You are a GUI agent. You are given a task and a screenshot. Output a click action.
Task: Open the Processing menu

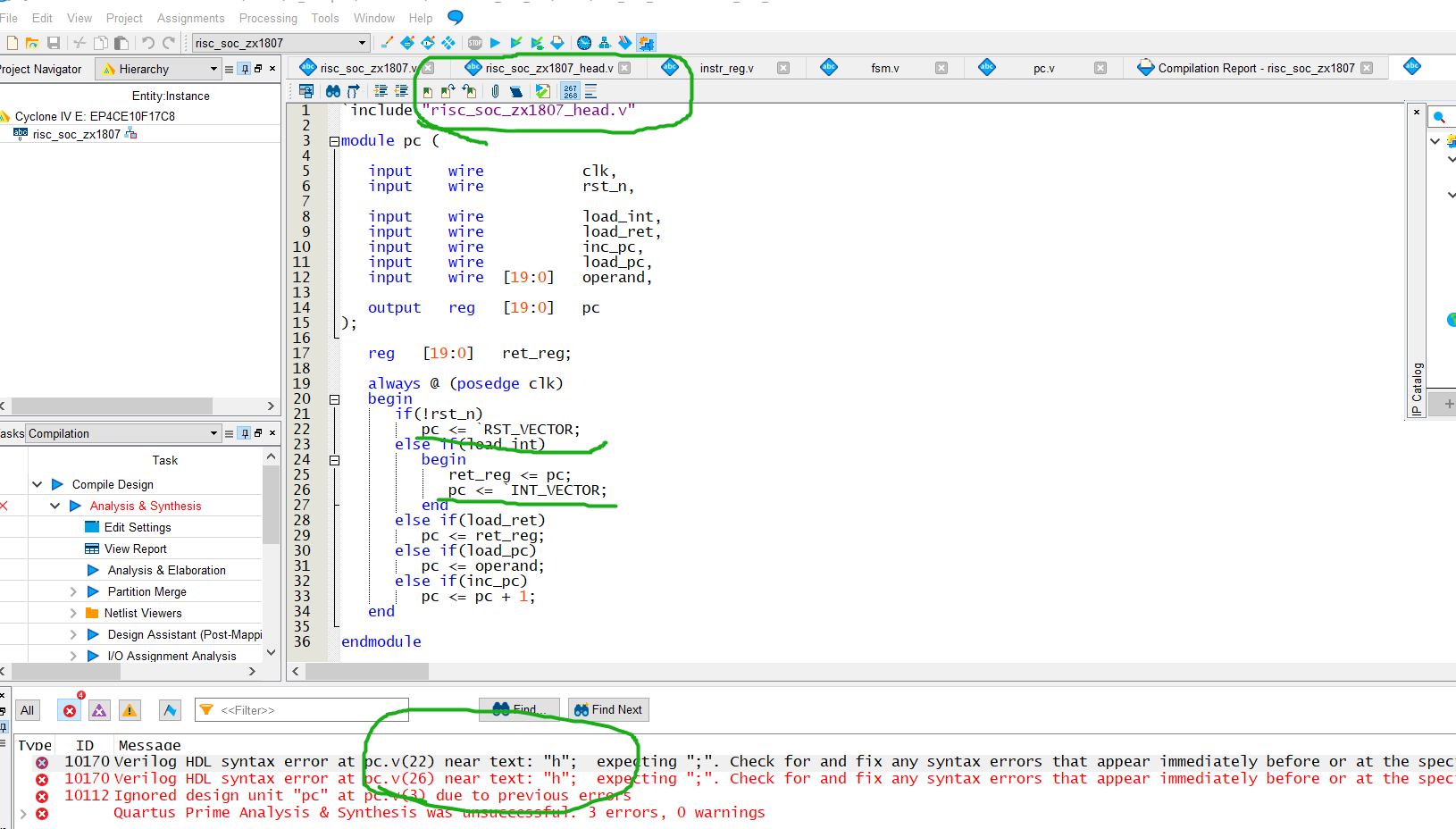pos(267,18)
